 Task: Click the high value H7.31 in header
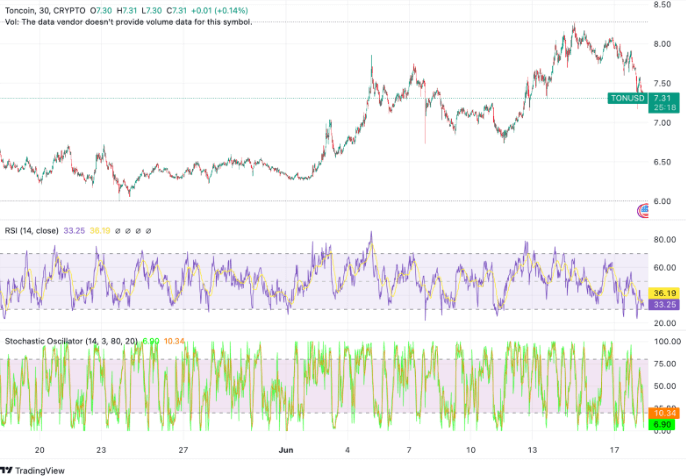point(127,10)
